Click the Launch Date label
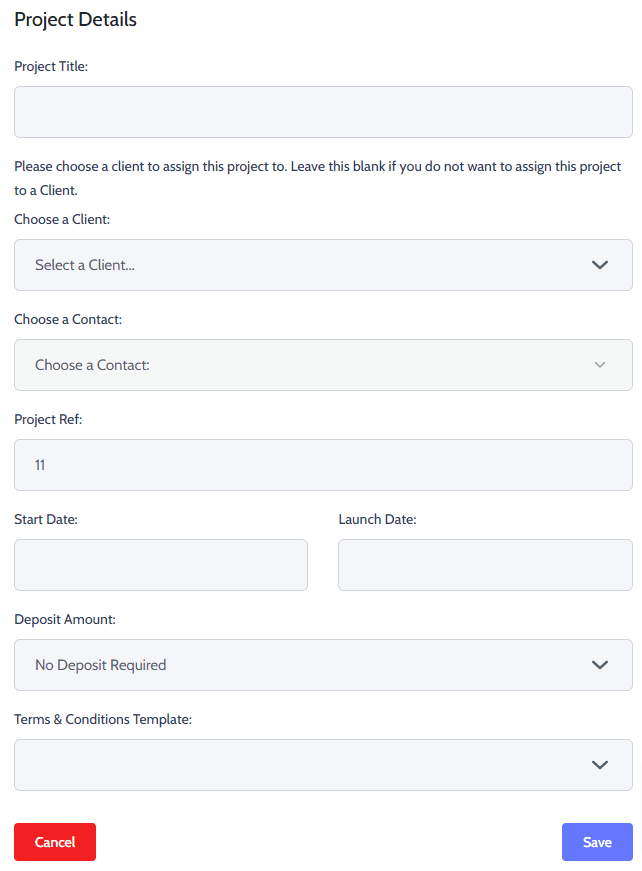642x871 pixels. coord(378,519)
